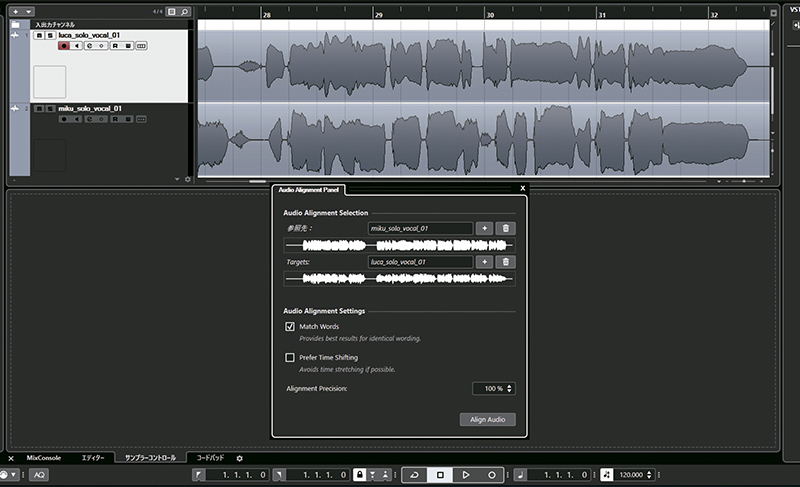The width and height of the screenshot is (800, 487).
Task: Switch to the コードパッド tab
Action: pos(210,458)
